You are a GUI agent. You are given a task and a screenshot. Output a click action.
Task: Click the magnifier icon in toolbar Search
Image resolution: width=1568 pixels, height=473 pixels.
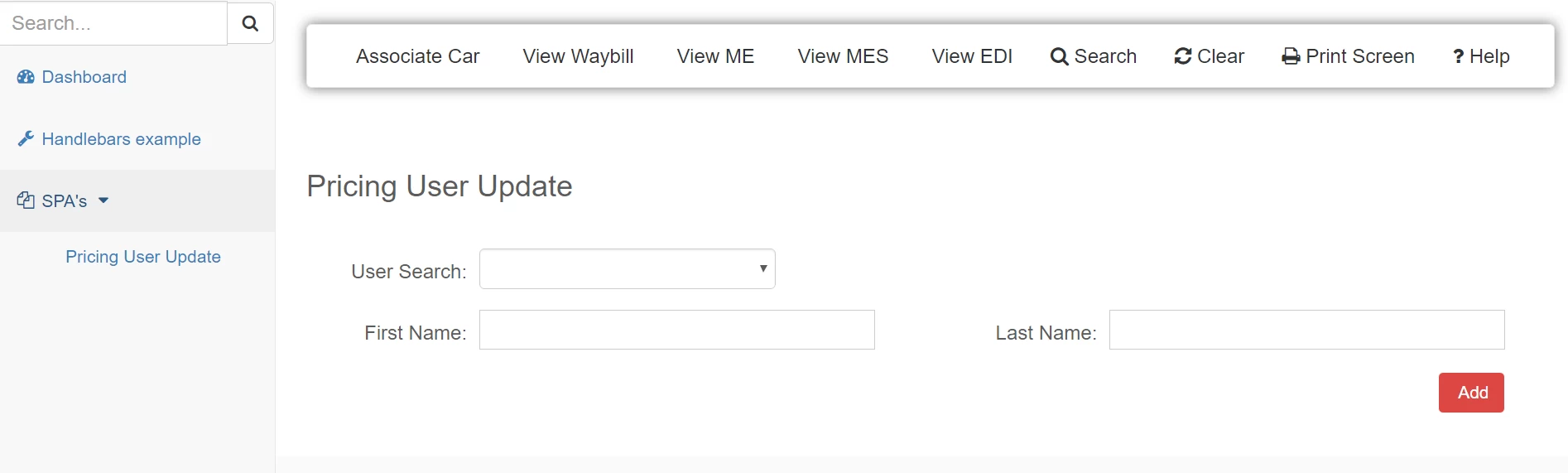click(1059, 56)
